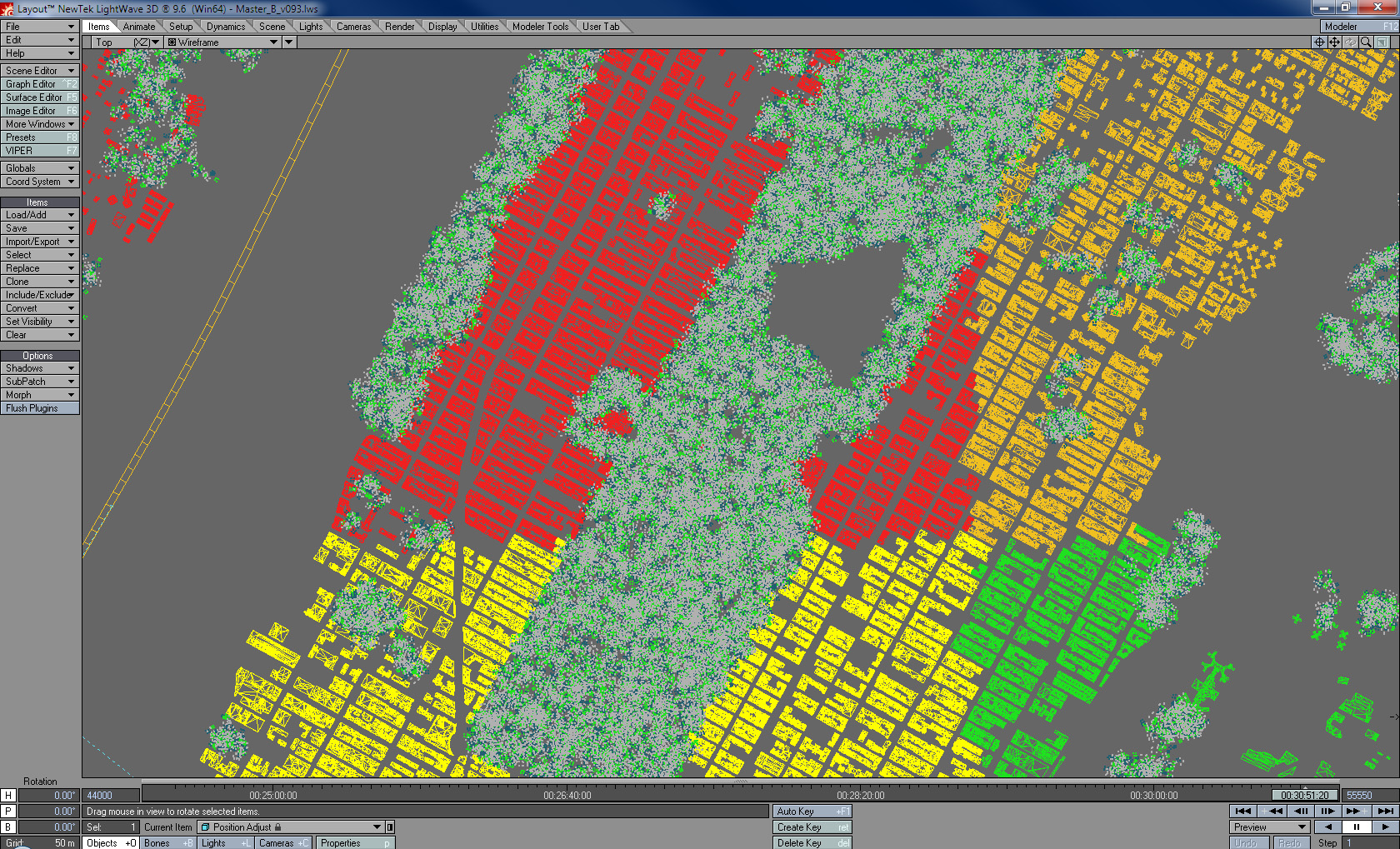Screen dimensions: 1400x849
Task: Step forward one frame
Action: [x=1327, y=811]
